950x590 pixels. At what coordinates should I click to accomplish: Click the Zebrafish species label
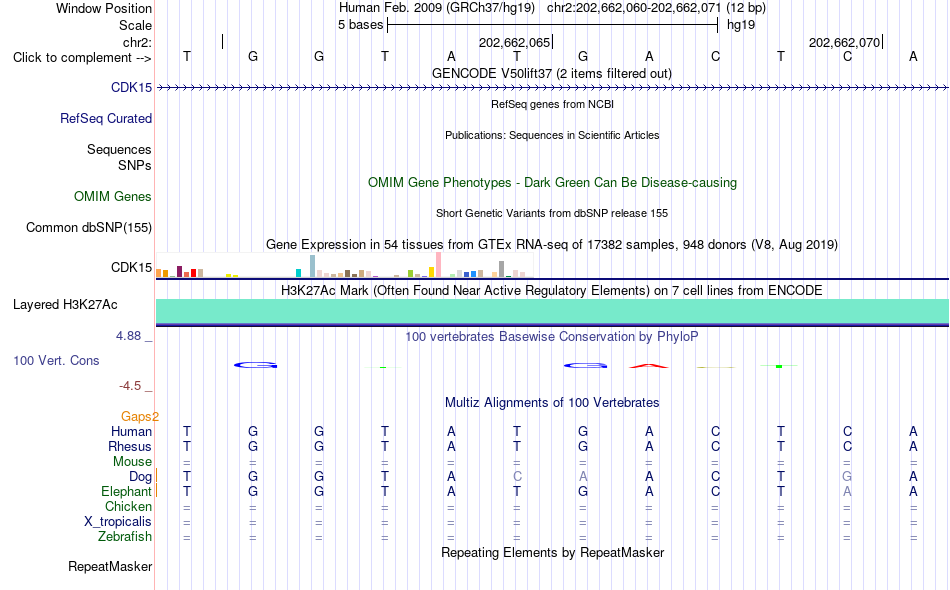pos(125,536)
